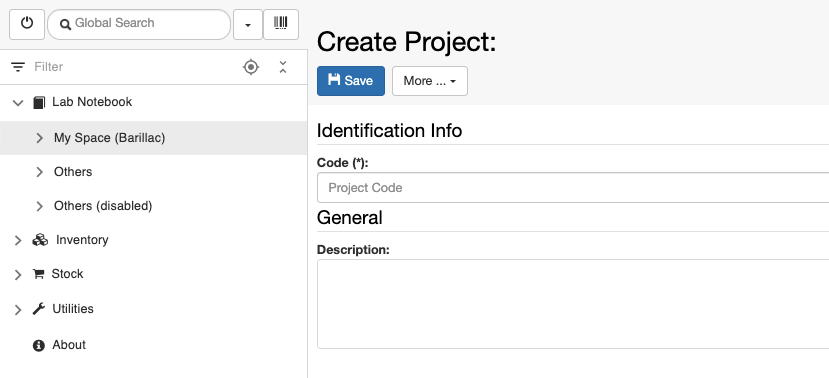The image size is (829, 378).
Task: Open the search options dropdown arrow
Action: (248, 24)
